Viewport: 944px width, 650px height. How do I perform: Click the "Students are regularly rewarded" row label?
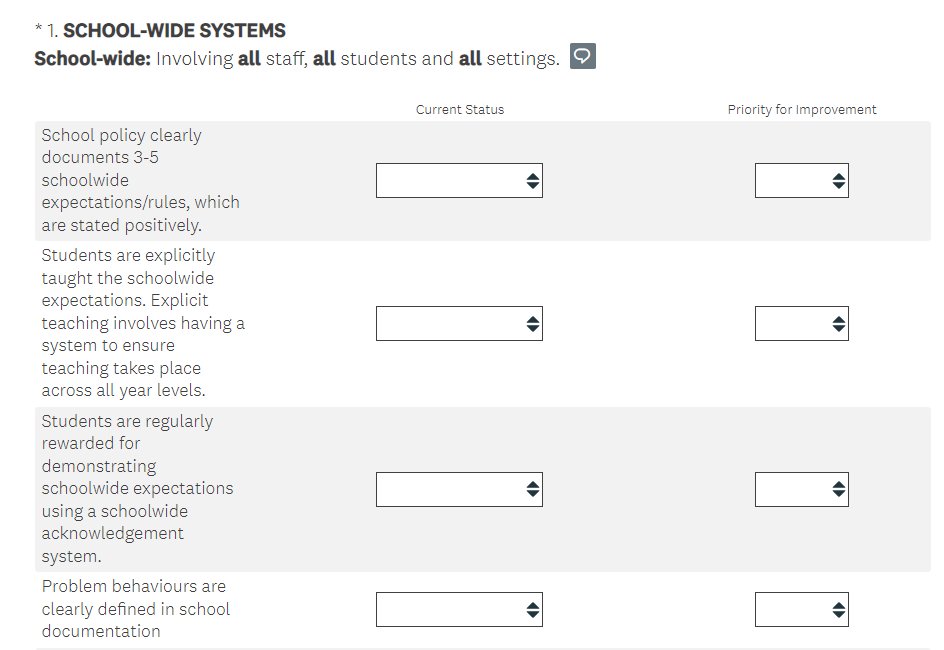coord(137,488)
